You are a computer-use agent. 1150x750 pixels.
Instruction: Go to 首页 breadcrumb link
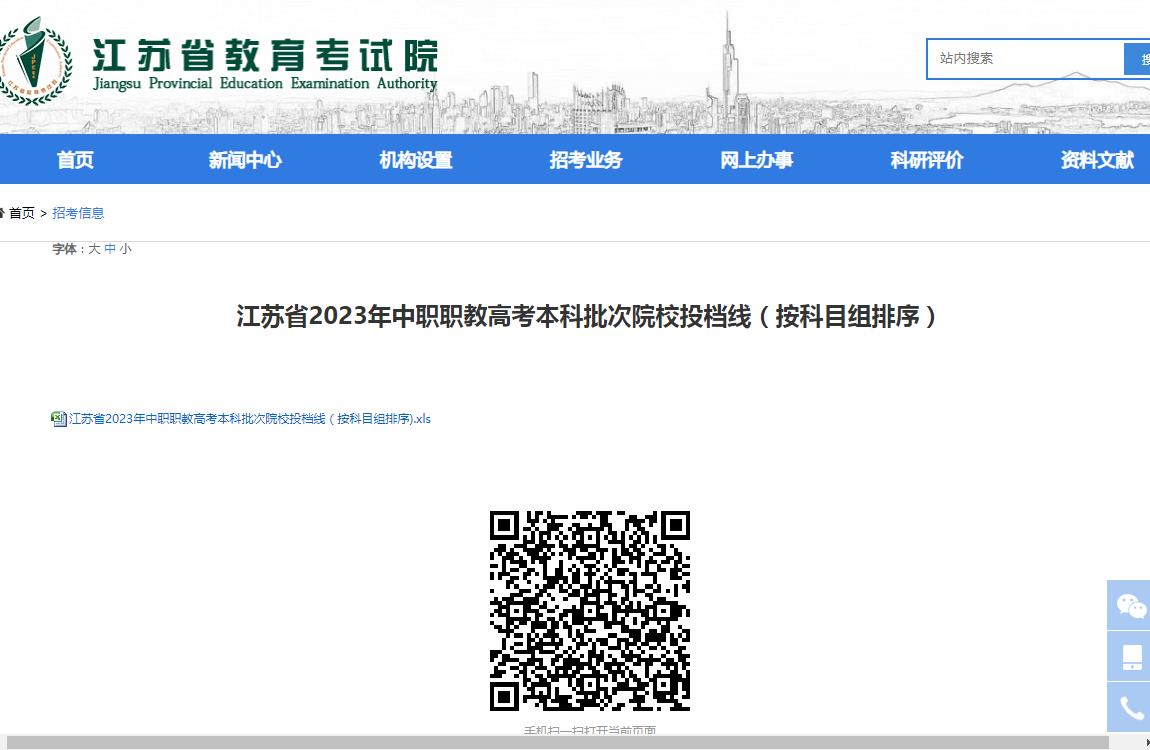tap(22, 213)
